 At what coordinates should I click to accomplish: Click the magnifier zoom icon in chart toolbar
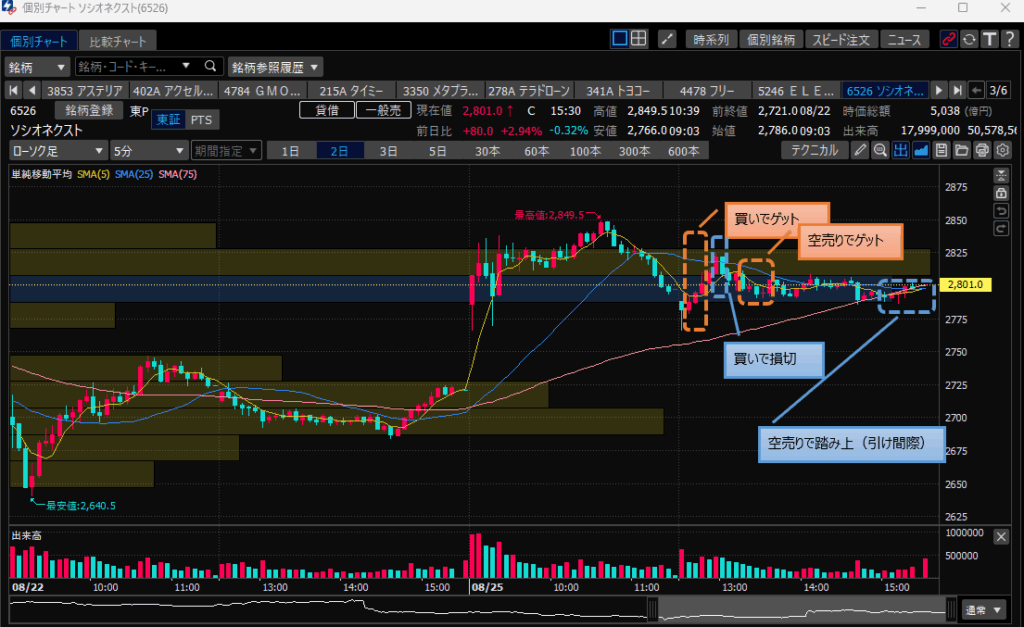point(880,151)
